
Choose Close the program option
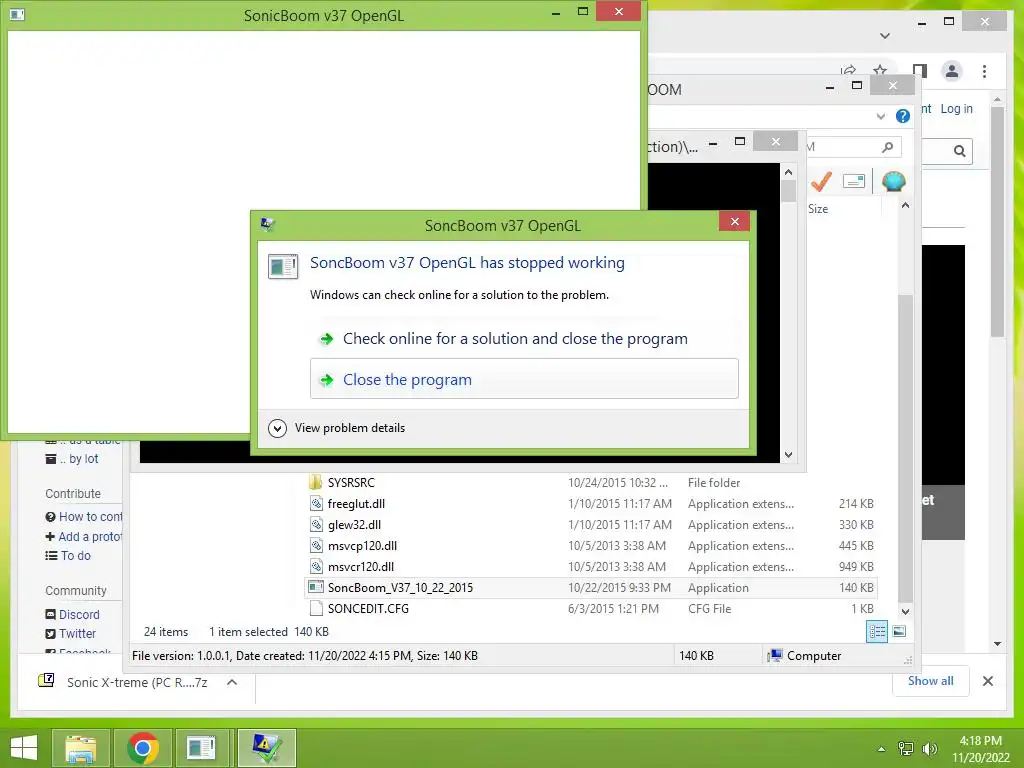pos(524,379)
